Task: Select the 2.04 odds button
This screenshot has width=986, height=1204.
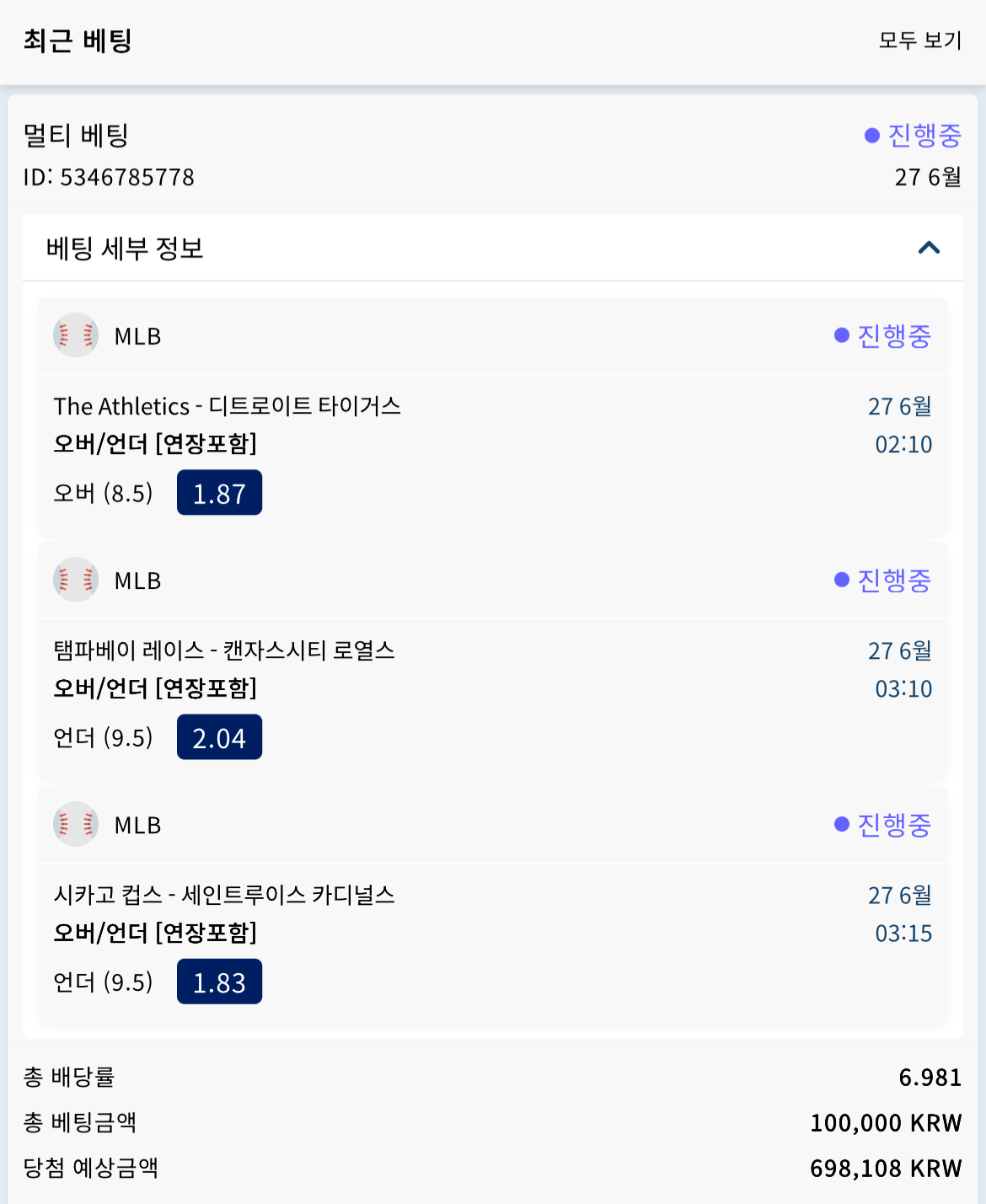Action: coord(219,737)
